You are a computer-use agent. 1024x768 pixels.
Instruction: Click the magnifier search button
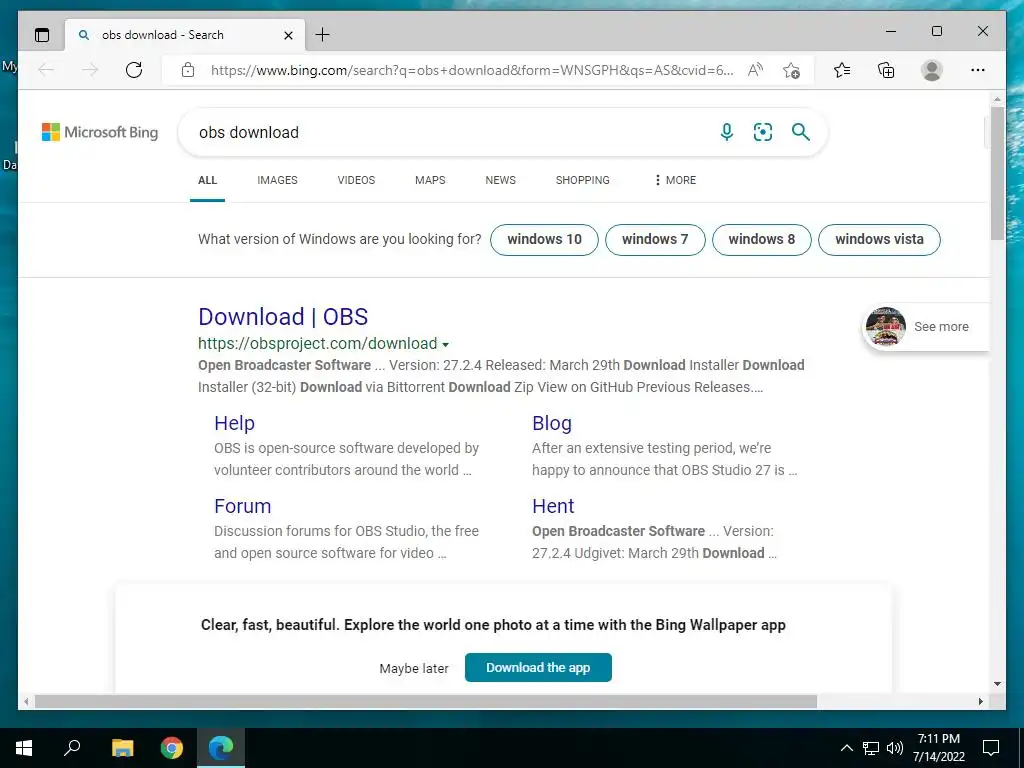coord(801,132)
